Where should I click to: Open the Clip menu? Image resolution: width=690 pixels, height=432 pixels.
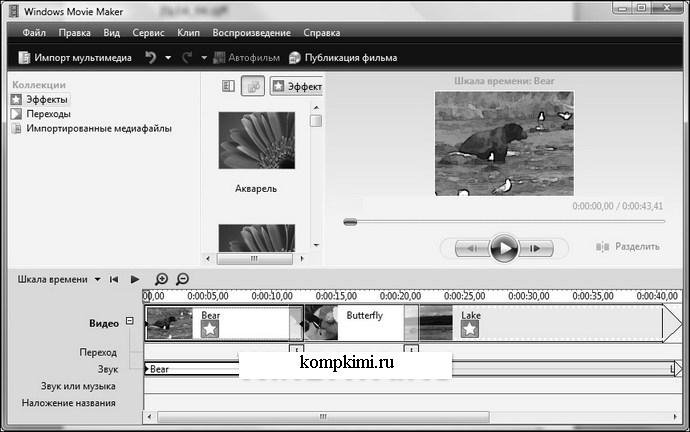188,33
